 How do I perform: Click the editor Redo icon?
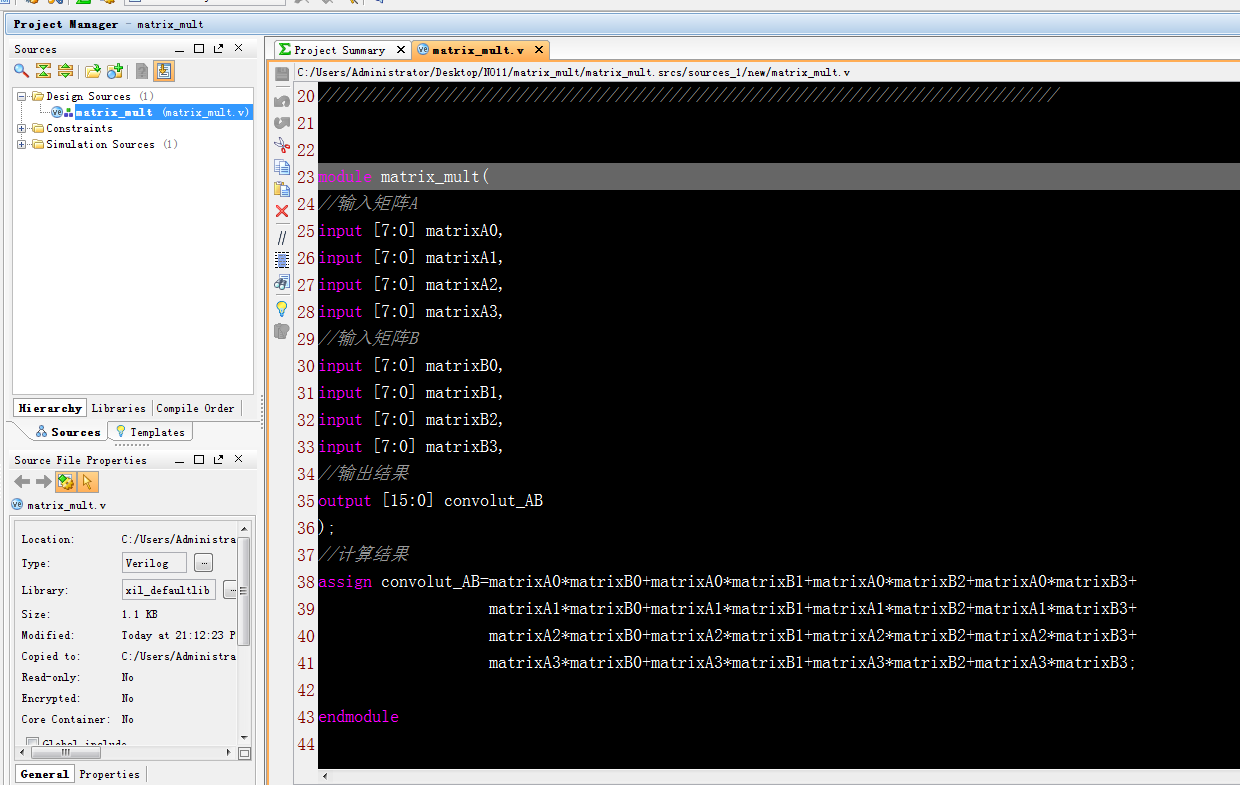coord(282,122)
